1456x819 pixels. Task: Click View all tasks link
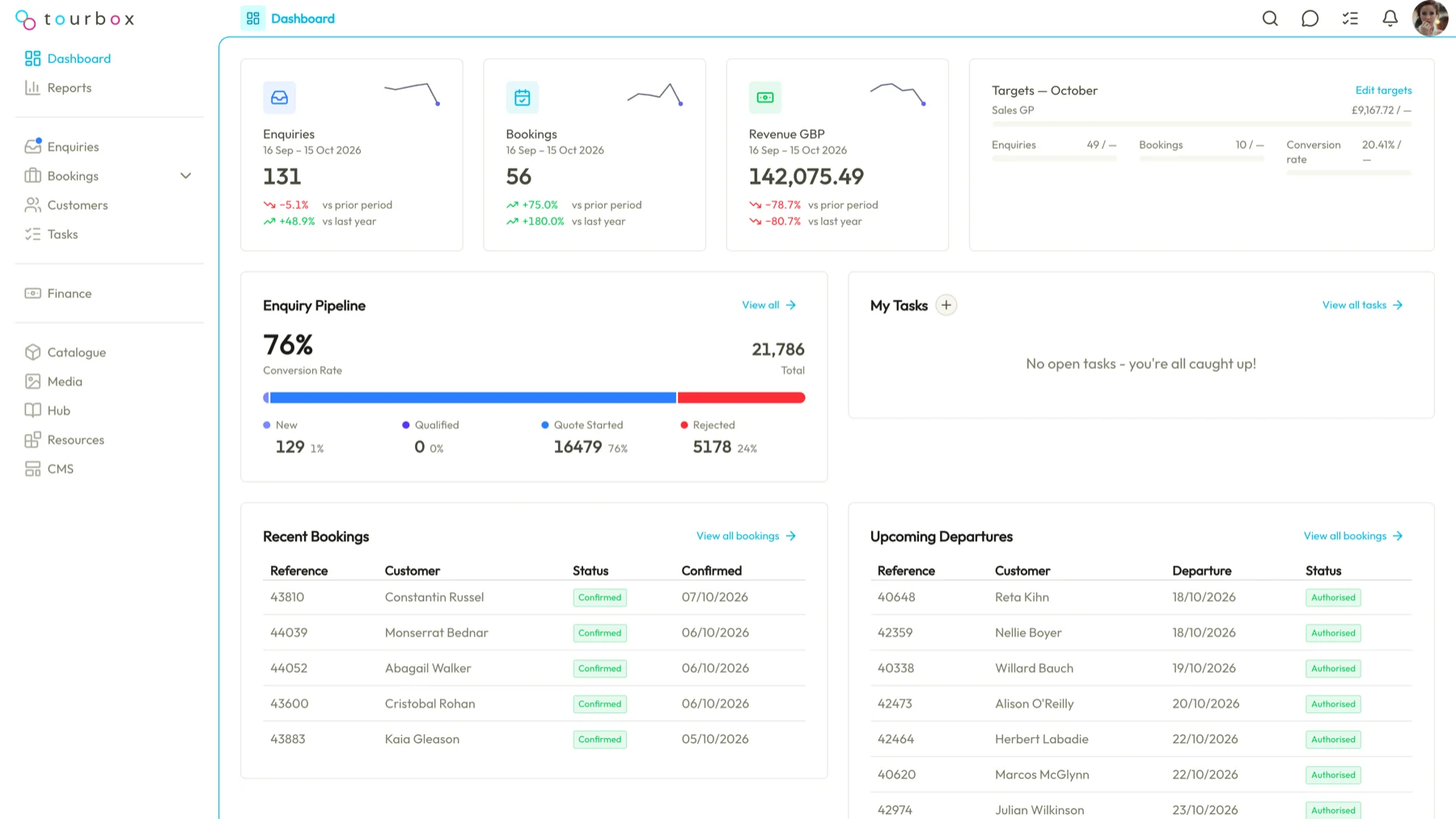point(1363,305)
